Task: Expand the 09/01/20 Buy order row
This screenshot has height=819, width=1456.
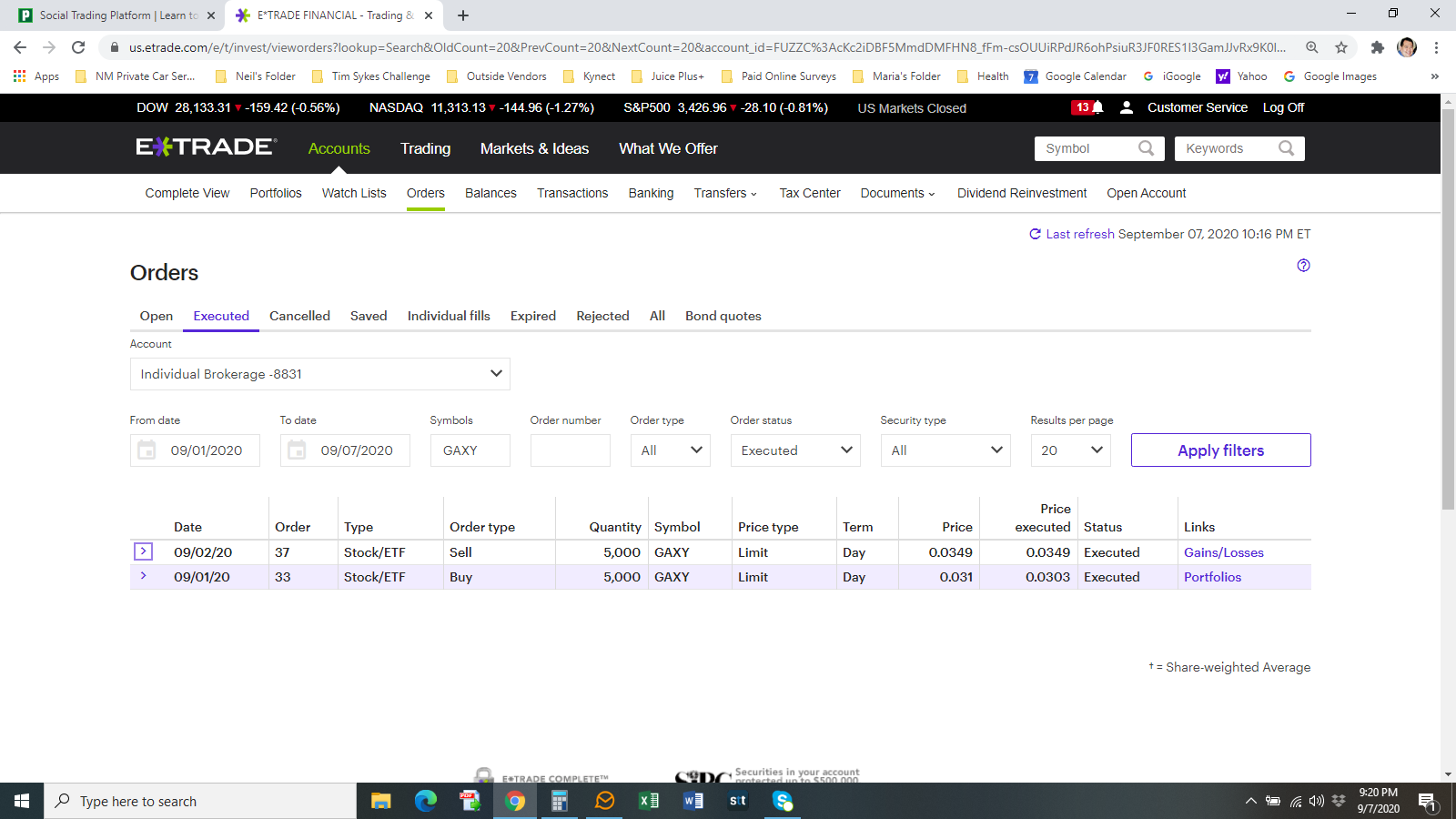Action: point(143,576)
